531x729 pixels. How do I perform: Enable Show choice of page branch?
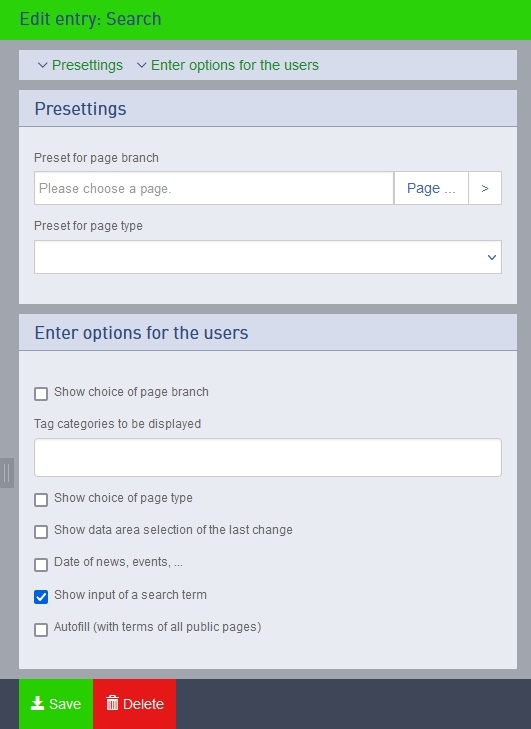click(41, 394)
